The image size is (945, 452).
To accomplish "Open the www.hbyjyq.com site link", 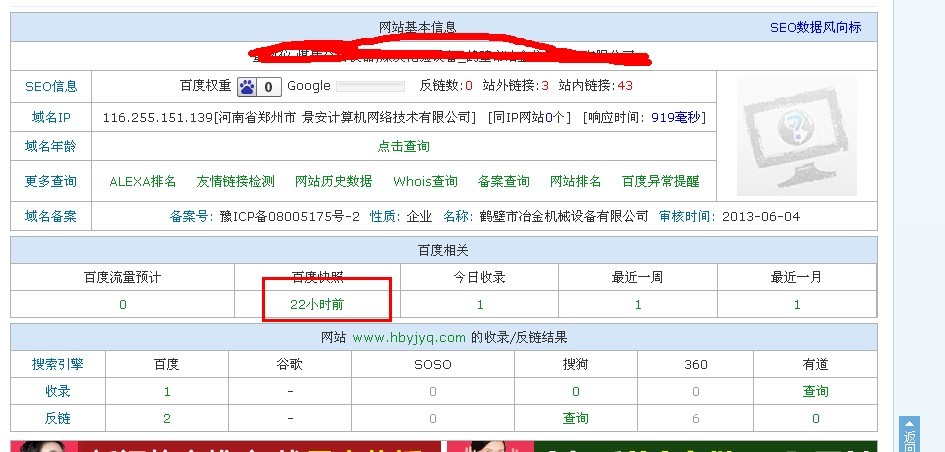I will pyautogui.click(x=409, y=337).
